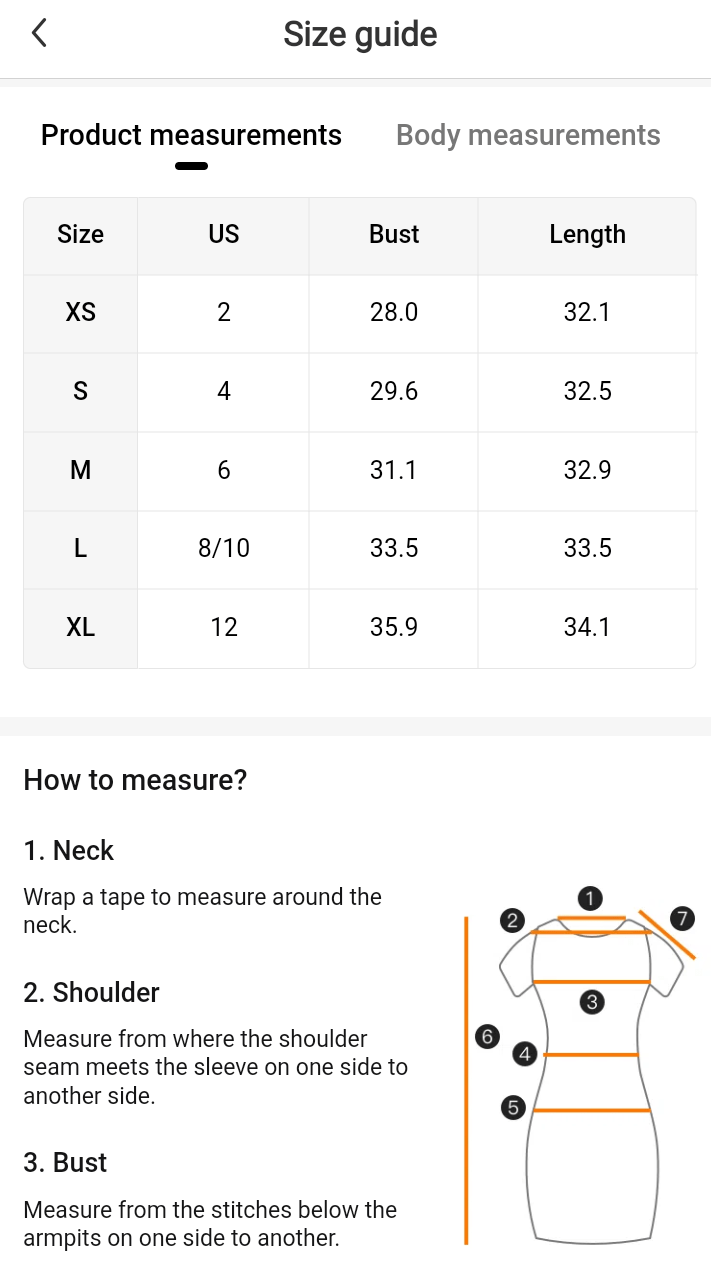Tap the '1. Neck' instruction heading
Image resolution: width=711 pixels, height=1262 pixels.
point(69,851)
